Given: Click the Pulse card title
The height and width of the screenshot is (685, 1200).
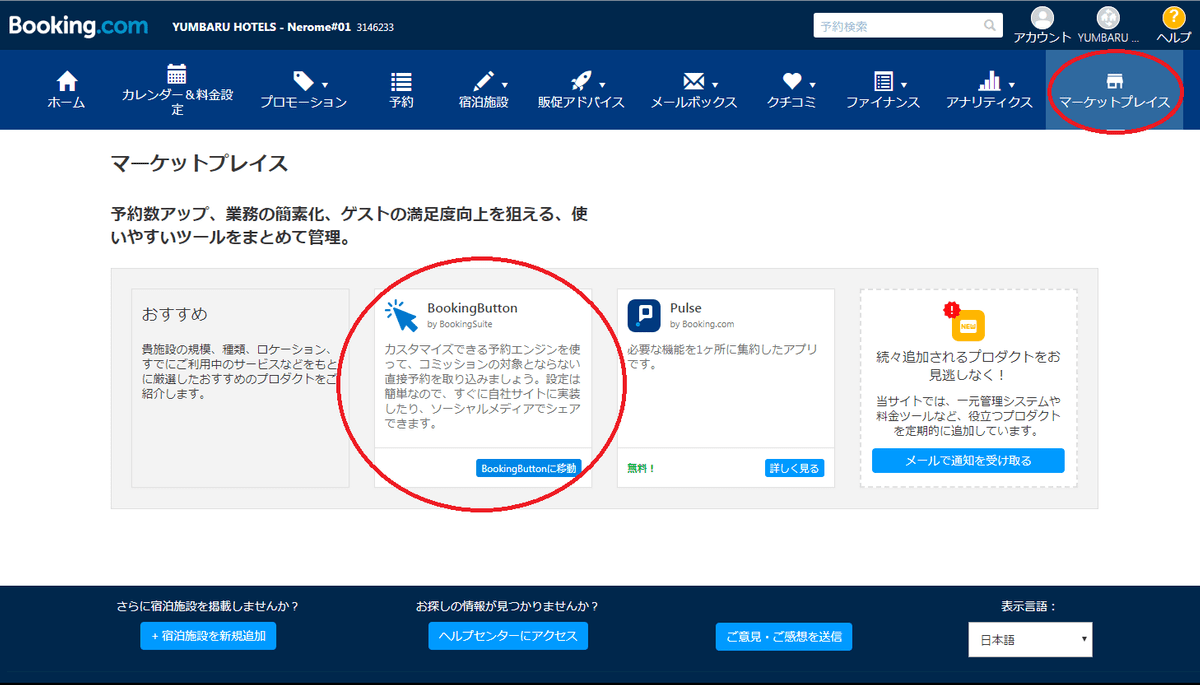Looking at the screenshot, I should pyautogui.click(x=686, y=308).
